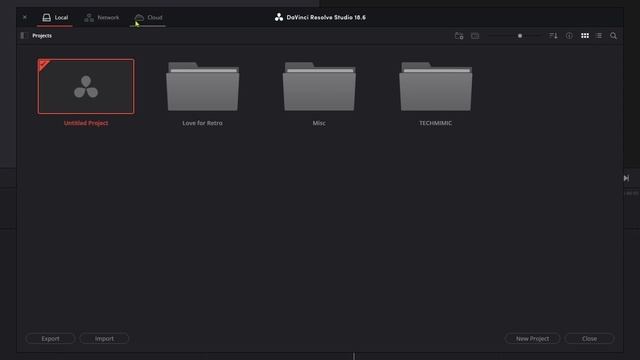The image size is (640, 360).
Task: Open the Cloud project library tab
Action: pyautogui.click(x=149, y=18)
